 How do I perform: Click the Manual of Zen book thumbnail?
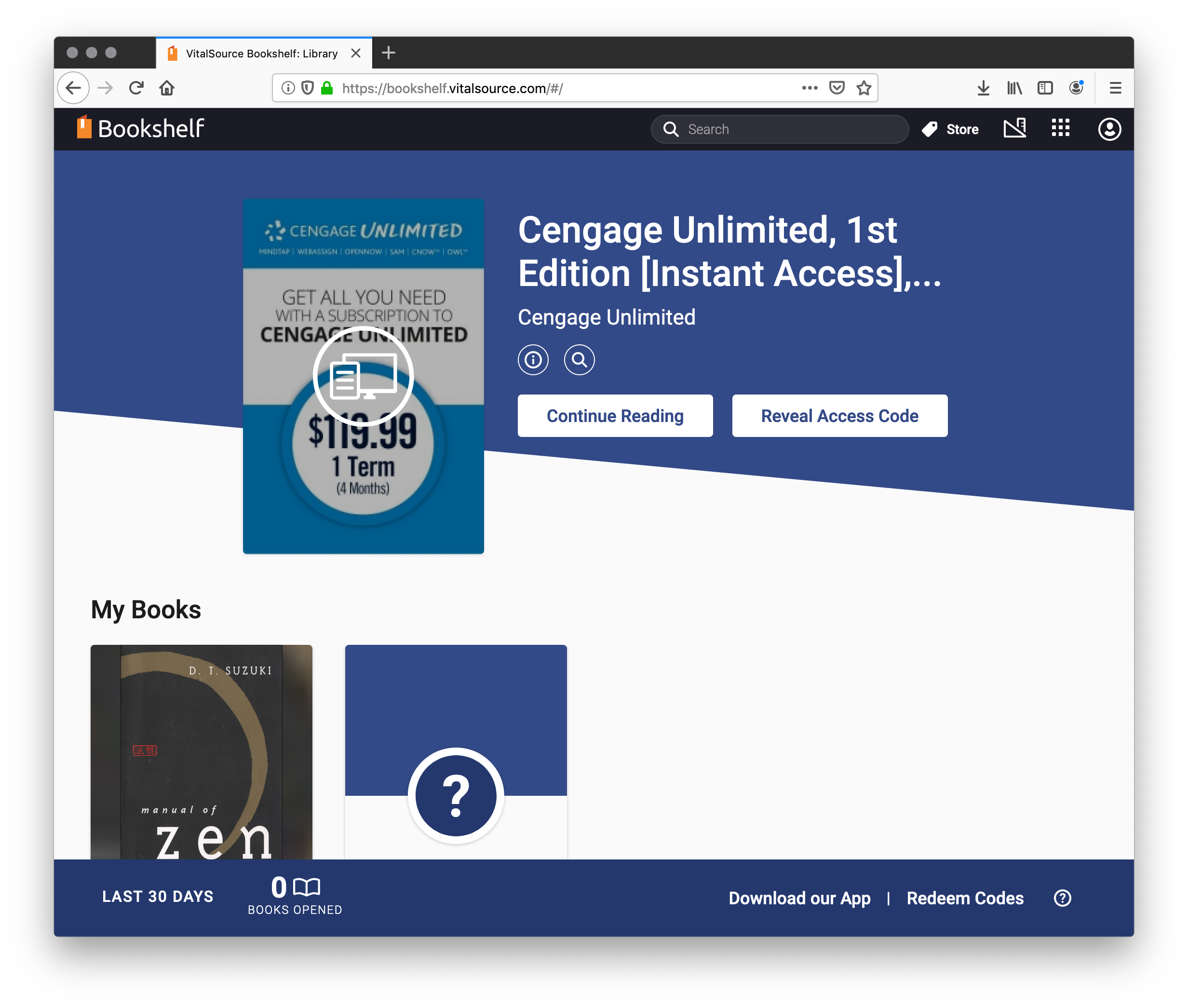(203, 753)
